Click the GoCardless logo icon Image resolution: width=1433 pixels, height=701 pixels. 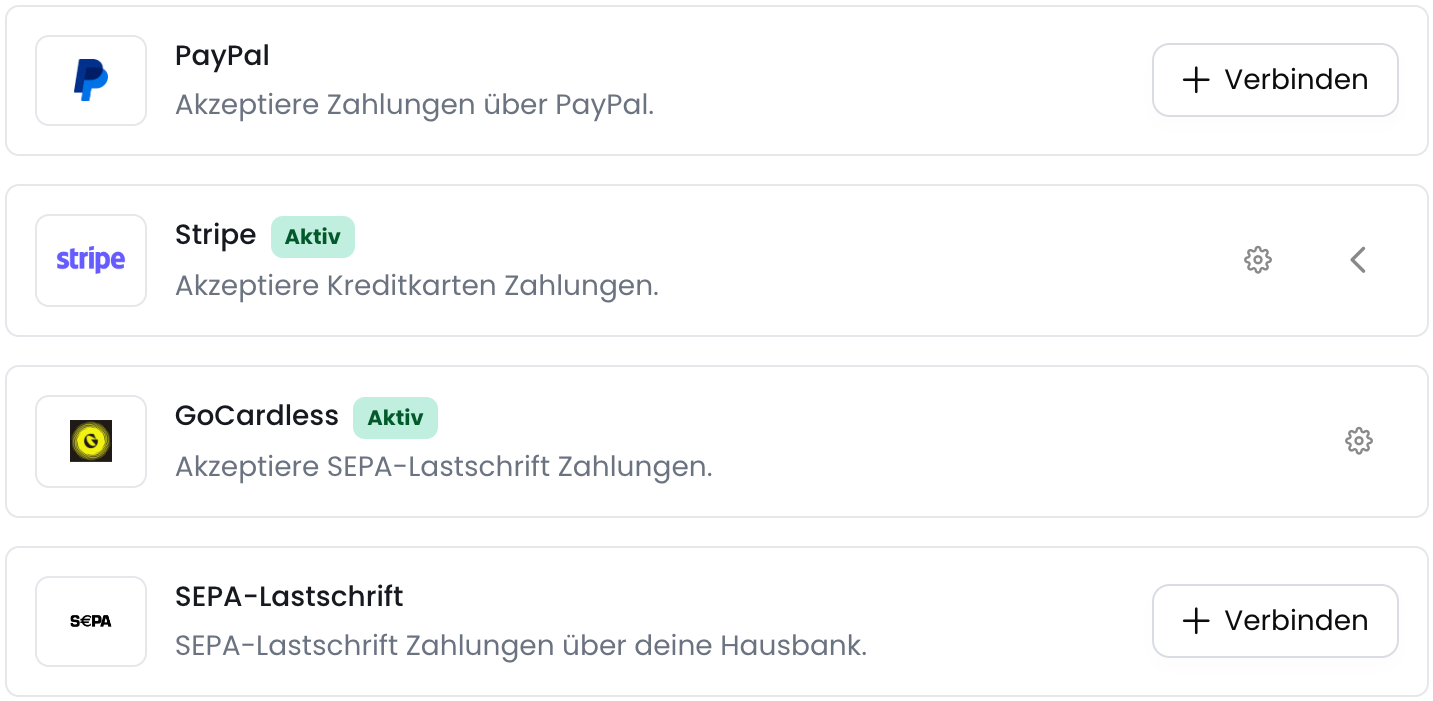click(90, 441)
